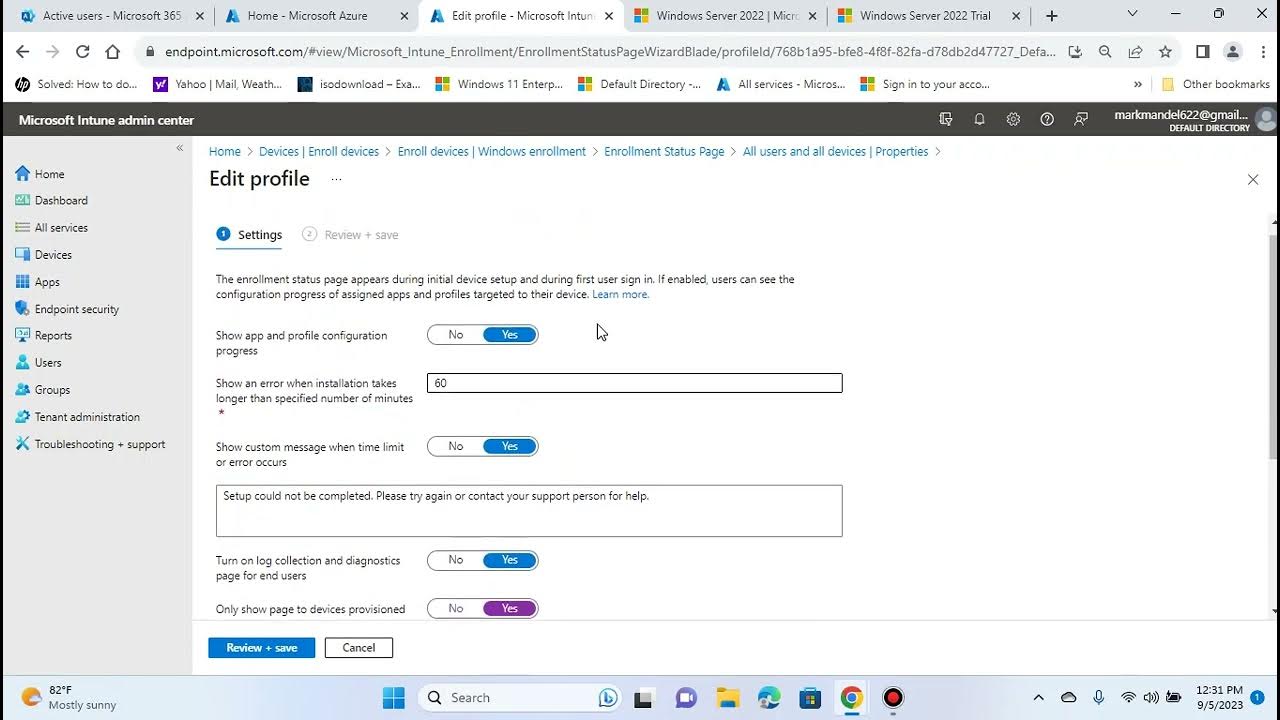Click the installation minutes field showing 60
The width and height of the screenshot is (1280, 720).
tap(634, 383)
